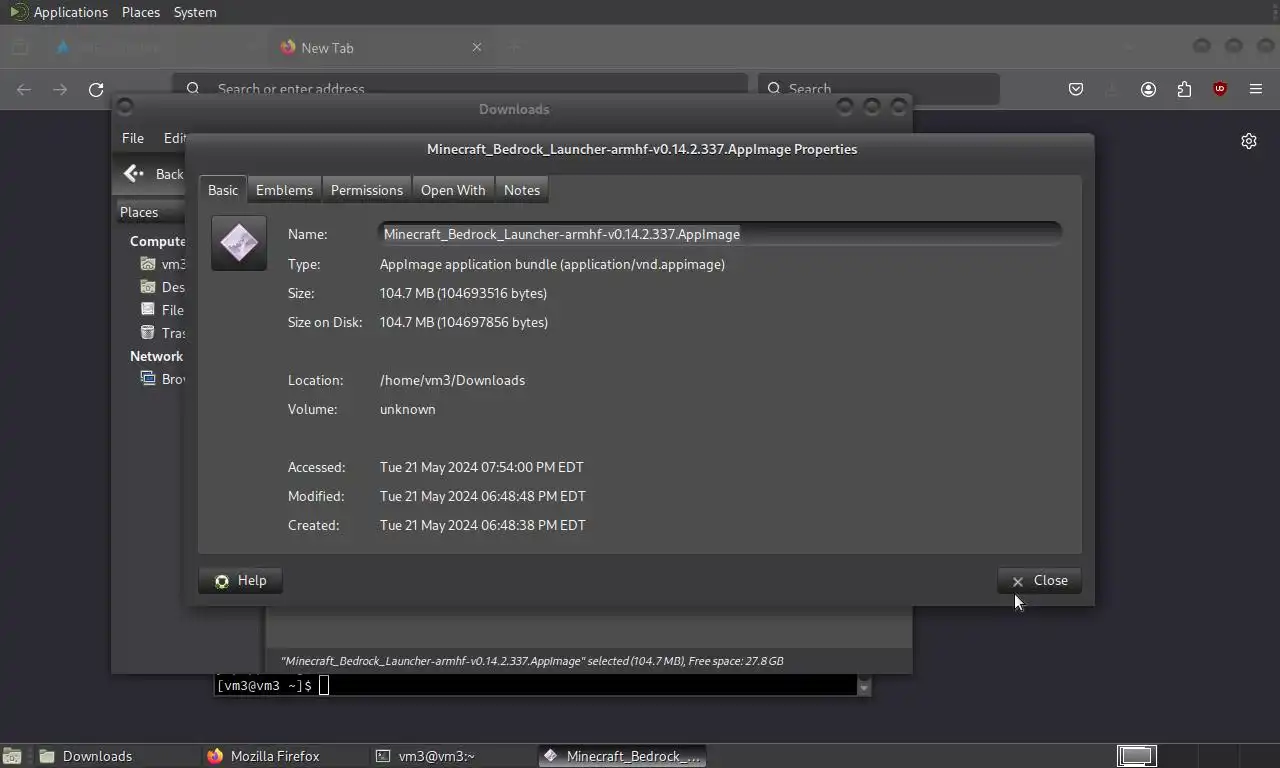Click the Accessed timestamp 07:54:00 PM

tap(482, 467)
